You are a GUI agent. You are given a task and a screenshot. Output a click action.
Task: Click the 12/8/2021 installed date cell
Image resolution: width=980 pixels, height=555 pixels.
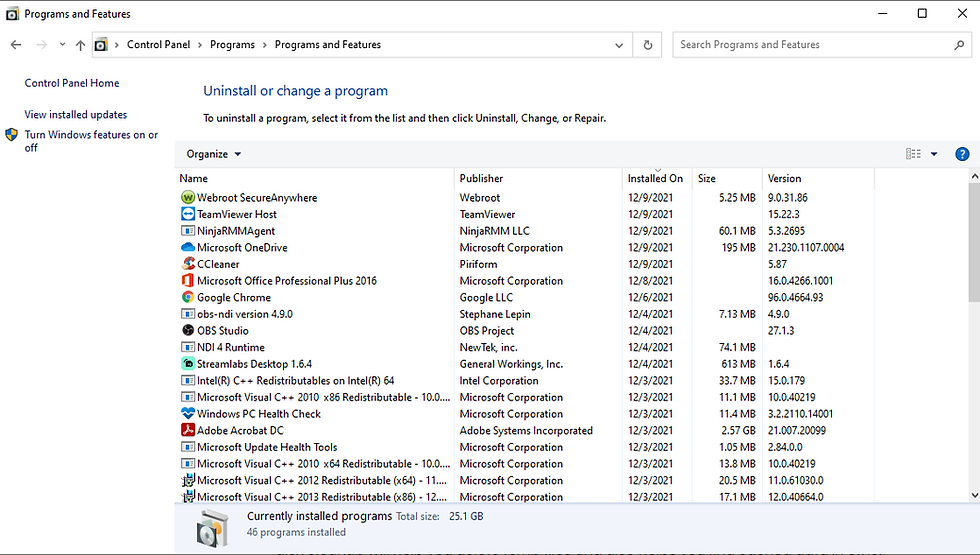tap(651, 281)
